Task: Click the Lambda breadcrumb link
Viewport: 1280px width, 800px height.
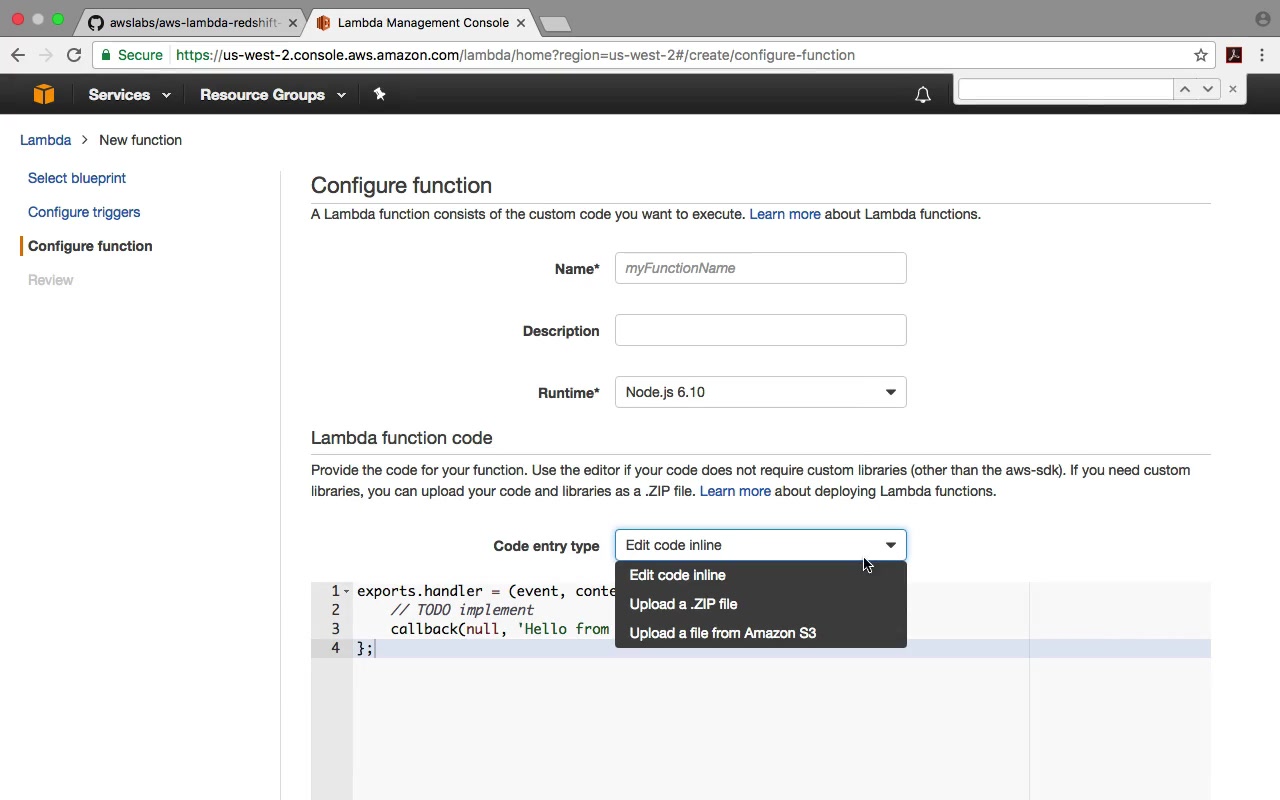Action: 45,140
